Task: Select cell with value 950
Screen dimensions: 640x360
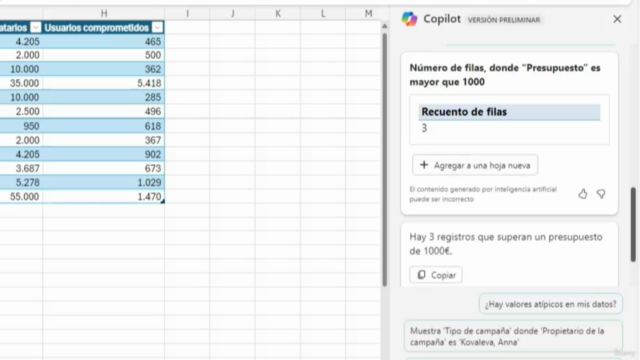Action: click(21, 126)
